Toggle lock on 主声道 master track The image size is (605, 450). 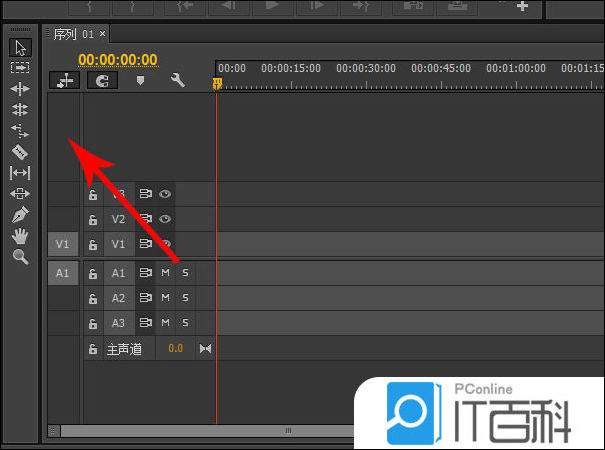point(93,349)
